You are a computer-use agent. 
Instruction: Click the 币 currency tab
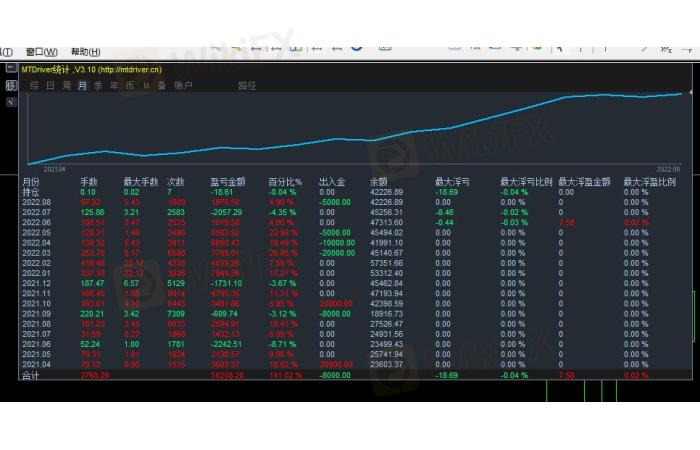(130, 86)
